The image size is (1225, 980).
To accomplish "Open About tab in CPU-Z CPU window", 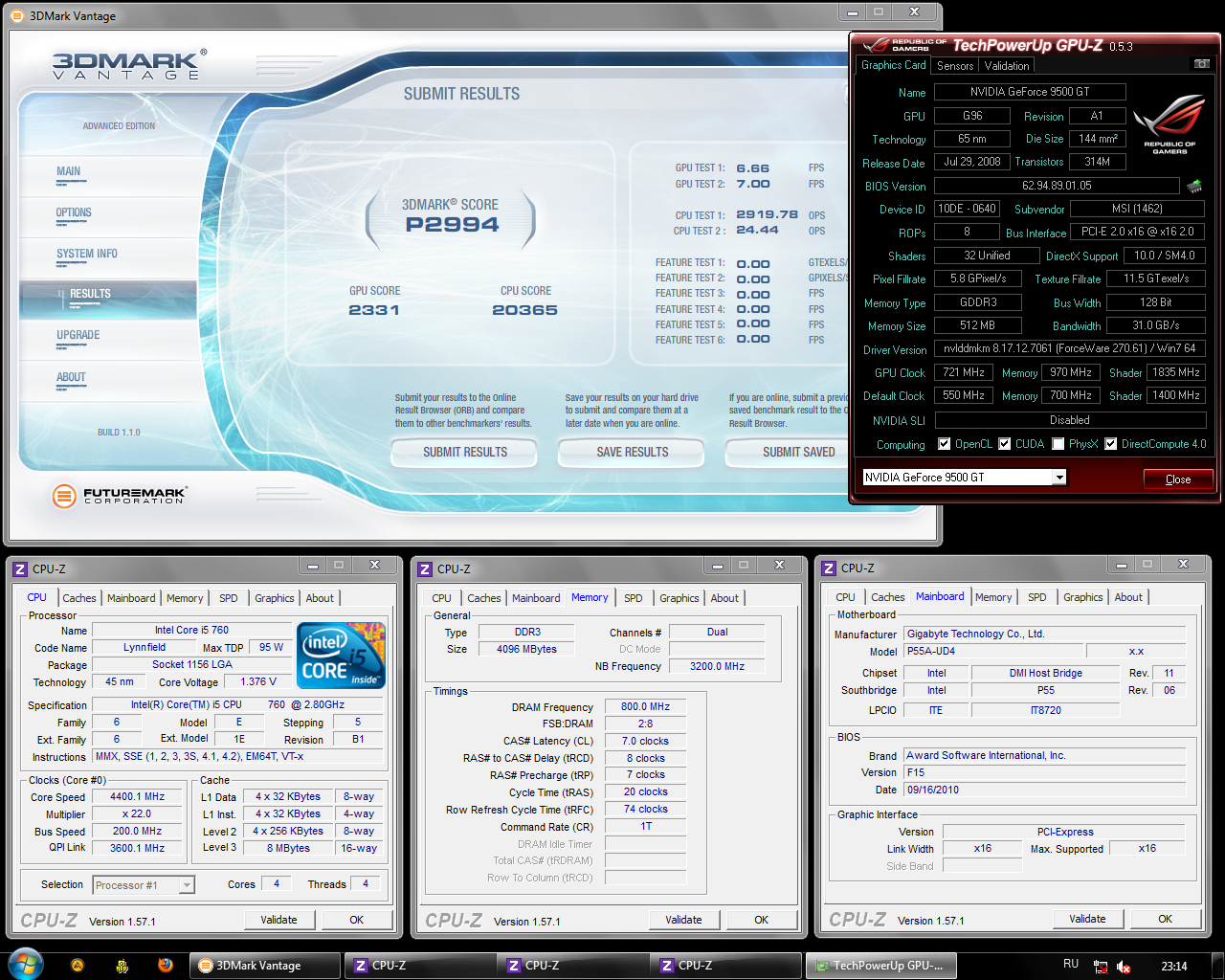I will coord(320,598).
